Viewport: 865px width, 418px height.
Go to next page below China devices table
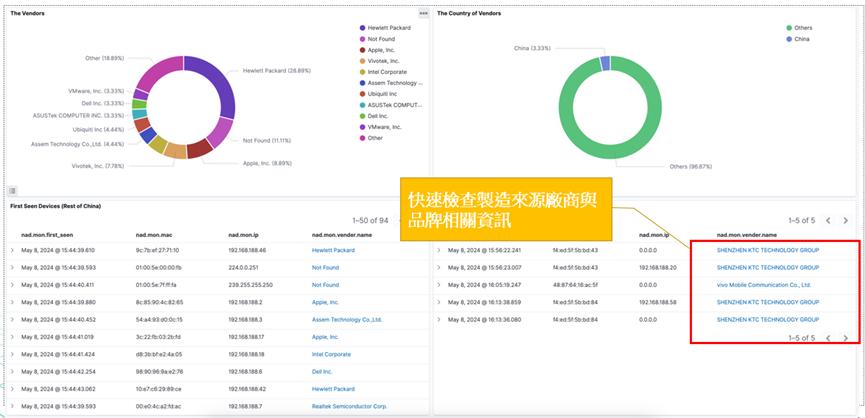[x=845, y=338]
